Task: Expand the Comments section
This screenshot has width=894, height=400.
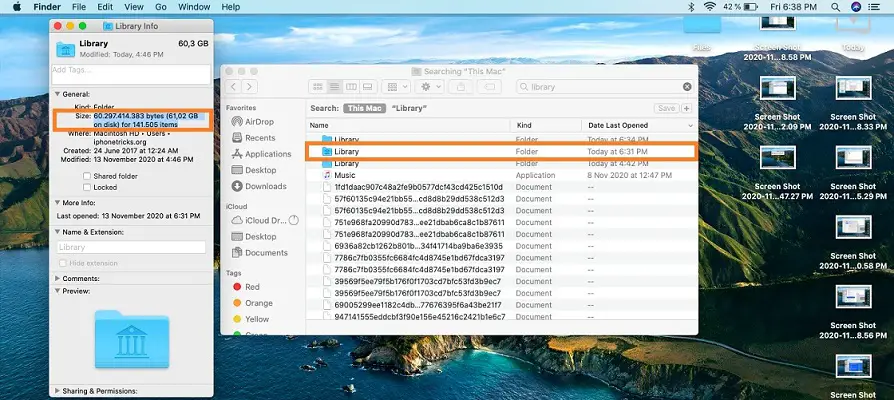Action: pyautogui.click(x=55, y=278)
